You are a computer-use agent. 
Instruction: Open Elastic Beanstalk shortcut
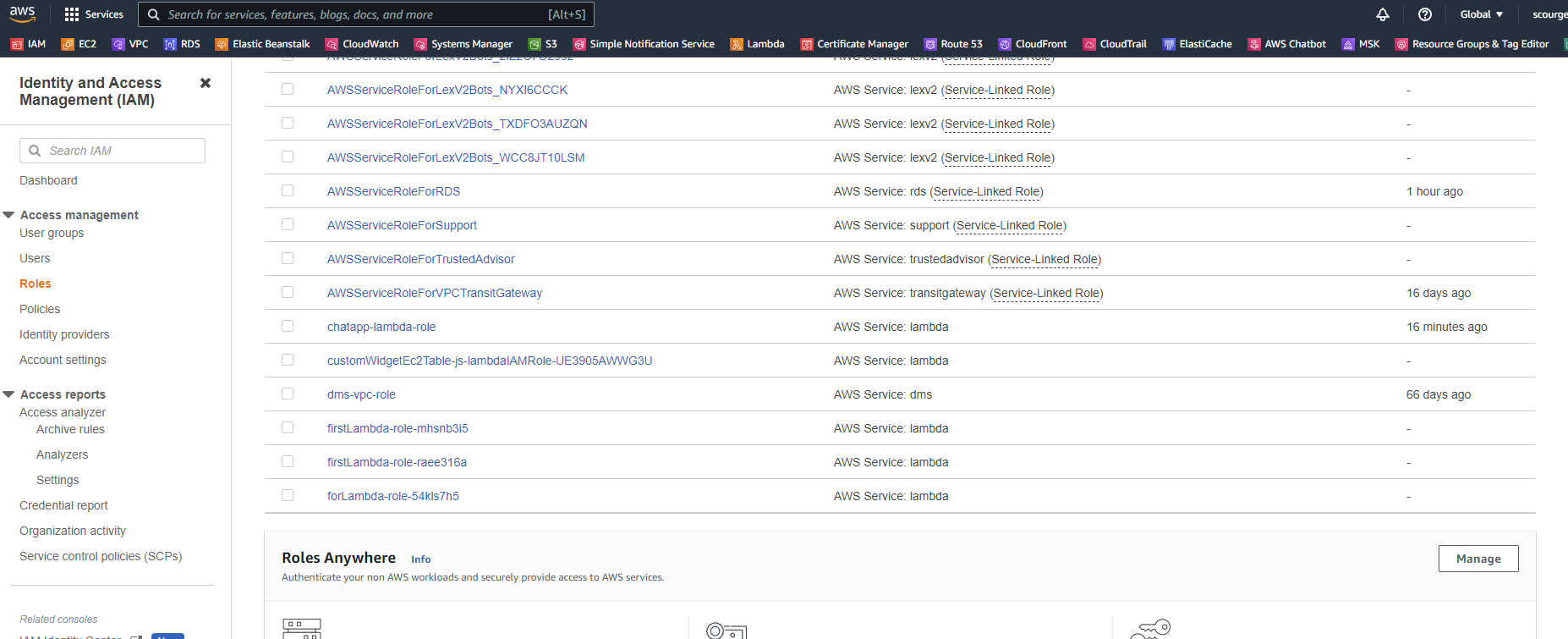click(262, 44)
